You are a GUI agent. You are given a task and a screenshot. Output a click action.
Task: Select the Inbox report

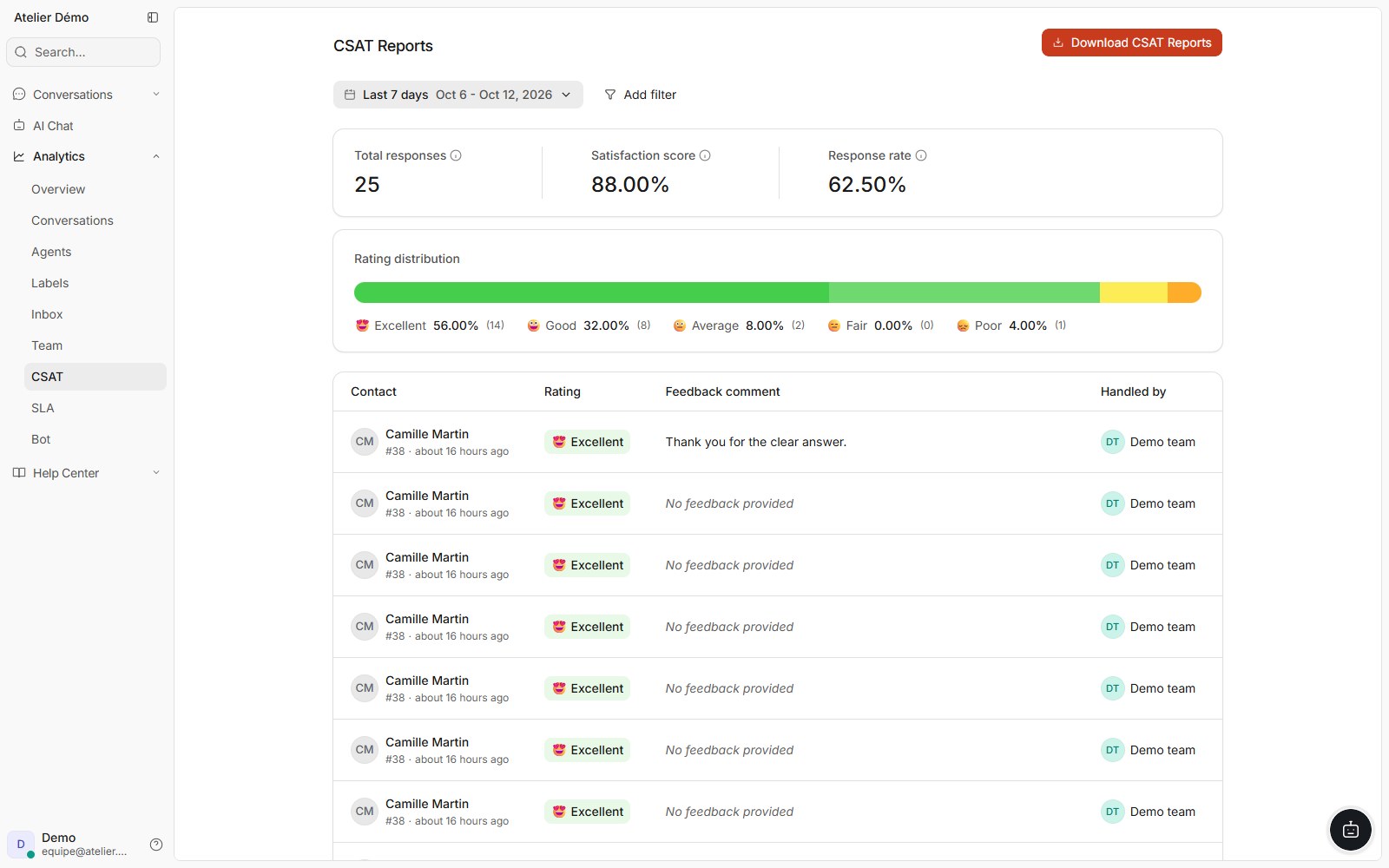tap(95, 314)
